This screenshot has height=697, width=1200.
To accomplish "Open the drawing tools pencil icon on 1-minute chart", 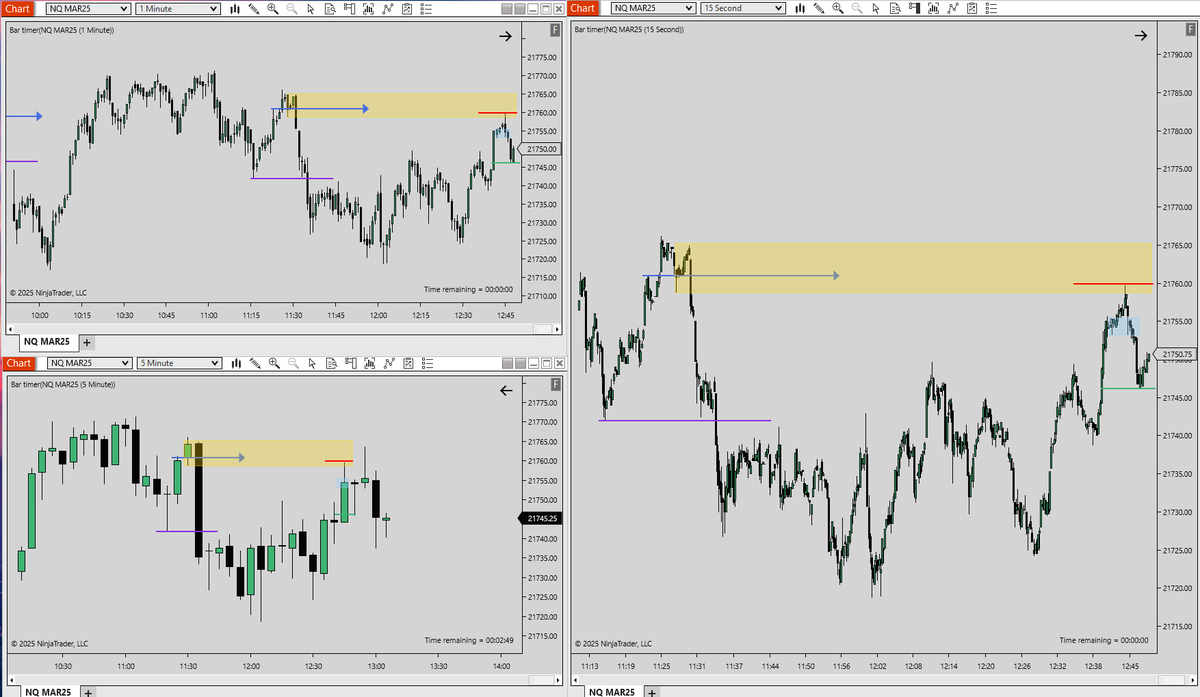I will [x=254, y=8].
